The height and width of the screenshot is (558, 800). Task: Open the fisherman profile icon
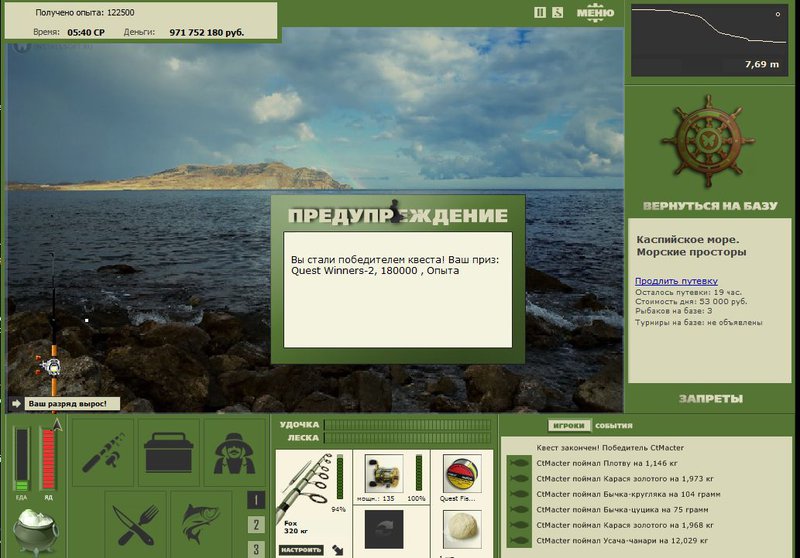234,452
